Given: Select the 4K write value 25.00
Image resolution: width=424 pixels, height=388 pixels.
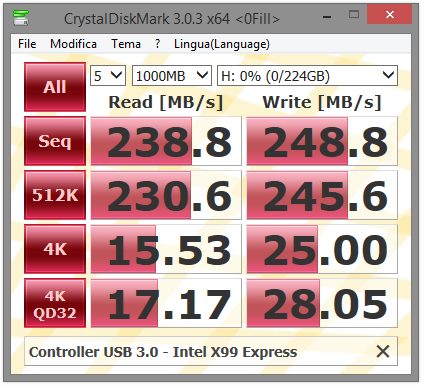Looking at the screenshot, I should [x=322, y=249].
